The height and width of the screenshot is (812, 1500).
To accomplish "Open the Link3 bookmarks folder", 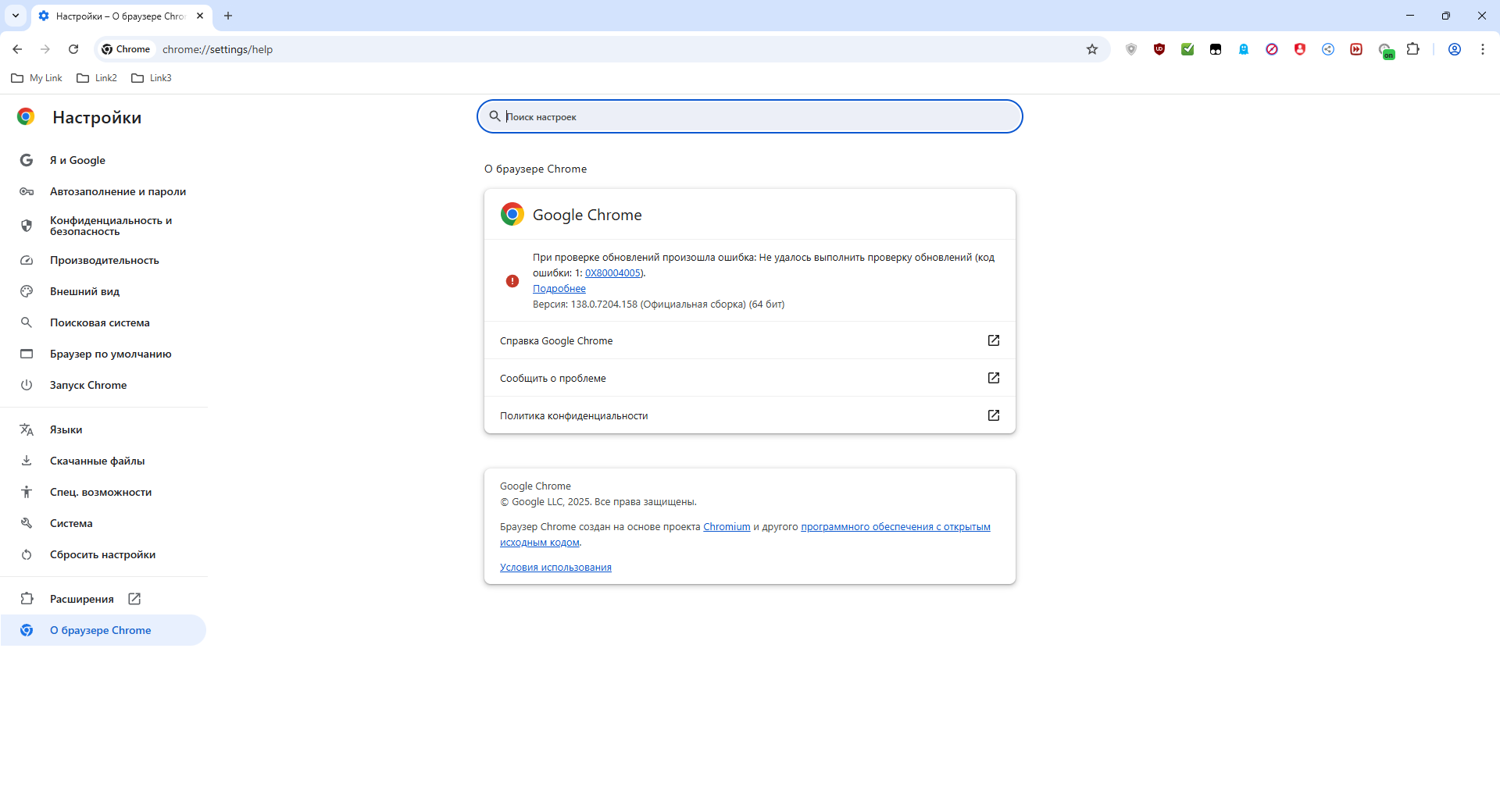I will 152,78.
